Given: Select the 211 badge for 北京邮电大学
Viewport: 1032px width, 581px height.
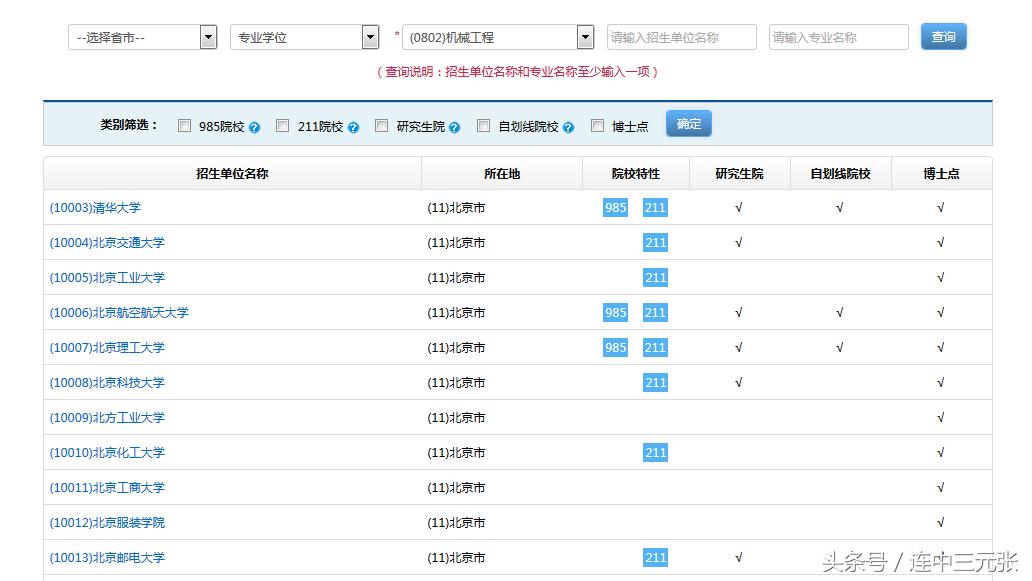Looking at the screenshot, I should tap(655, 557).
